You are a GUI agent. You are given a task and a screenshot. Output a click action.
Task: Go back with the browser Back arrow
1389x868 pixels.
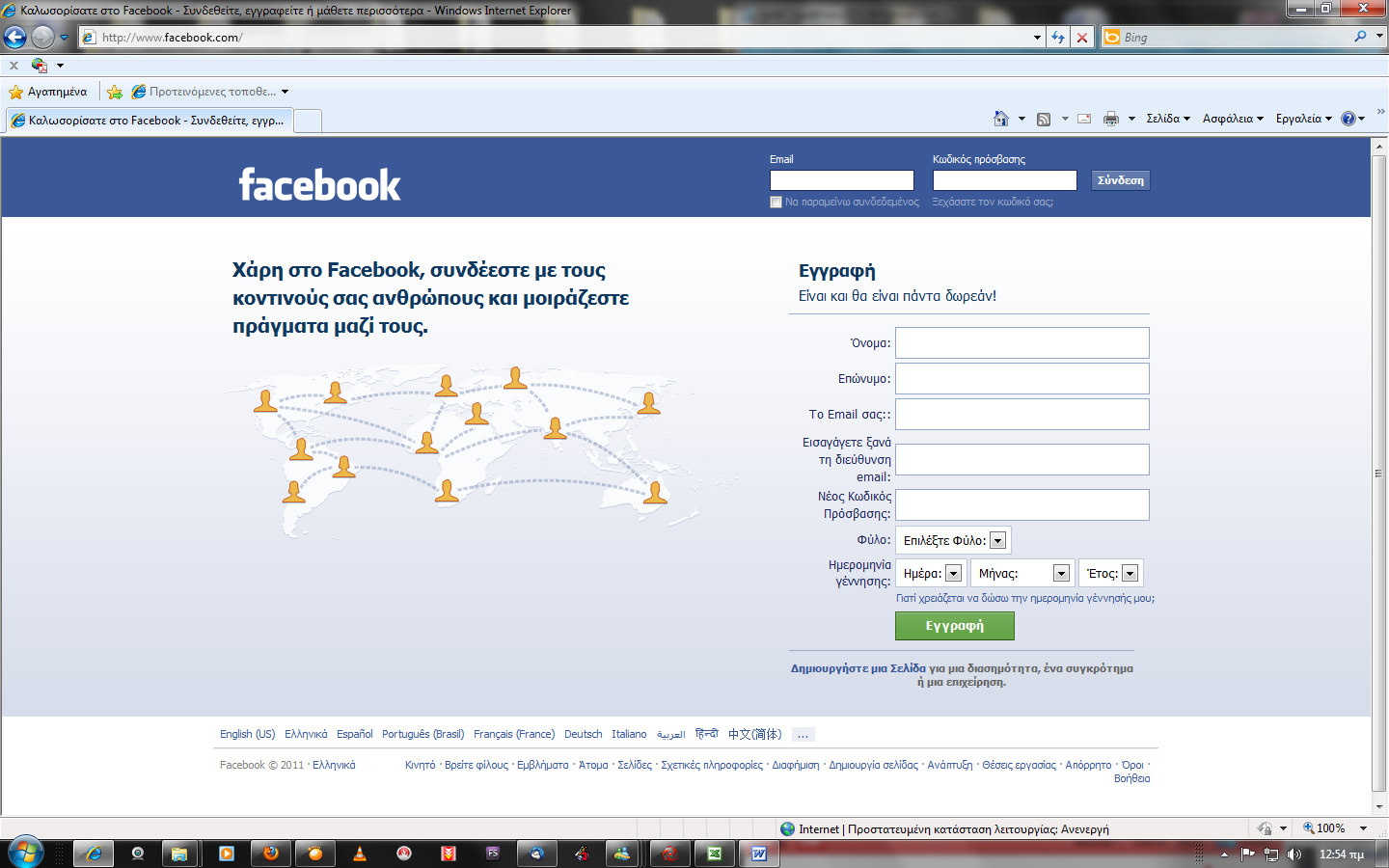coord(15,37)
